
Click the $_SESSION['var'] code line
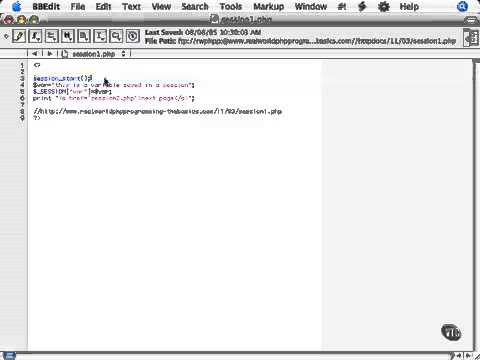coord(72,91)
